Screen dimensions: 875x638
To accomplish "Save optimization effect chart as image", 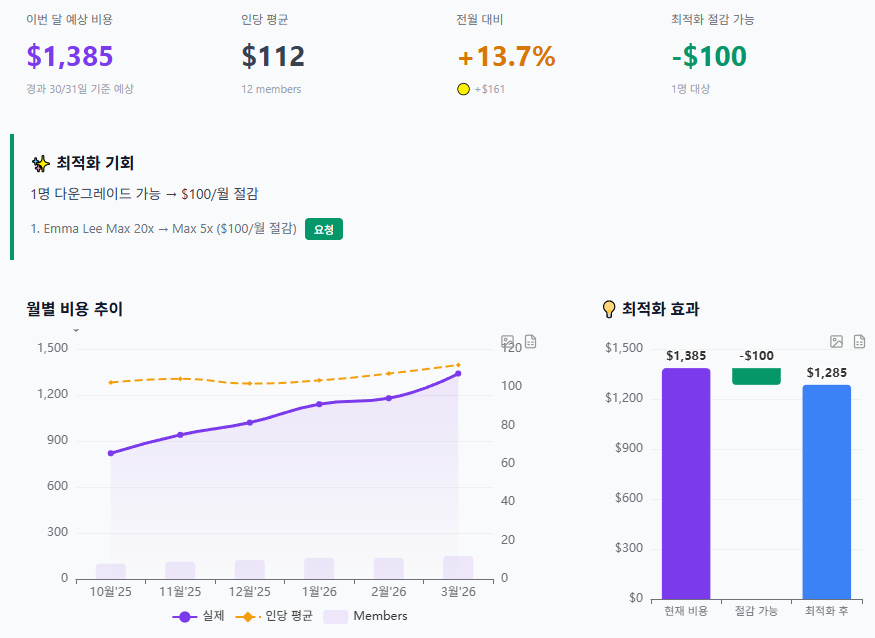I will point(837,342).
